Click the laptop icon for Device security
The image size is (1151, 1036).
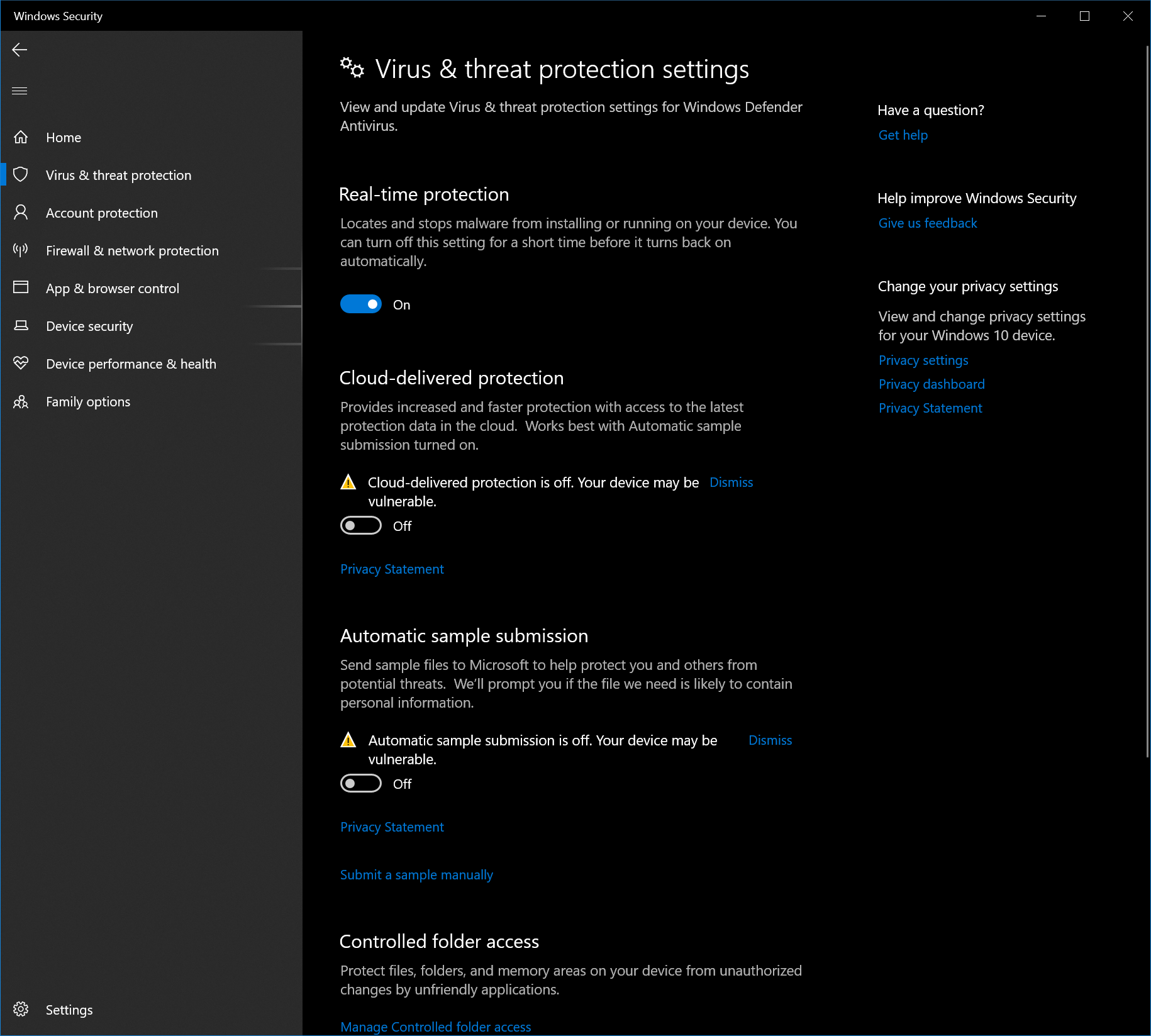point(21,325)
